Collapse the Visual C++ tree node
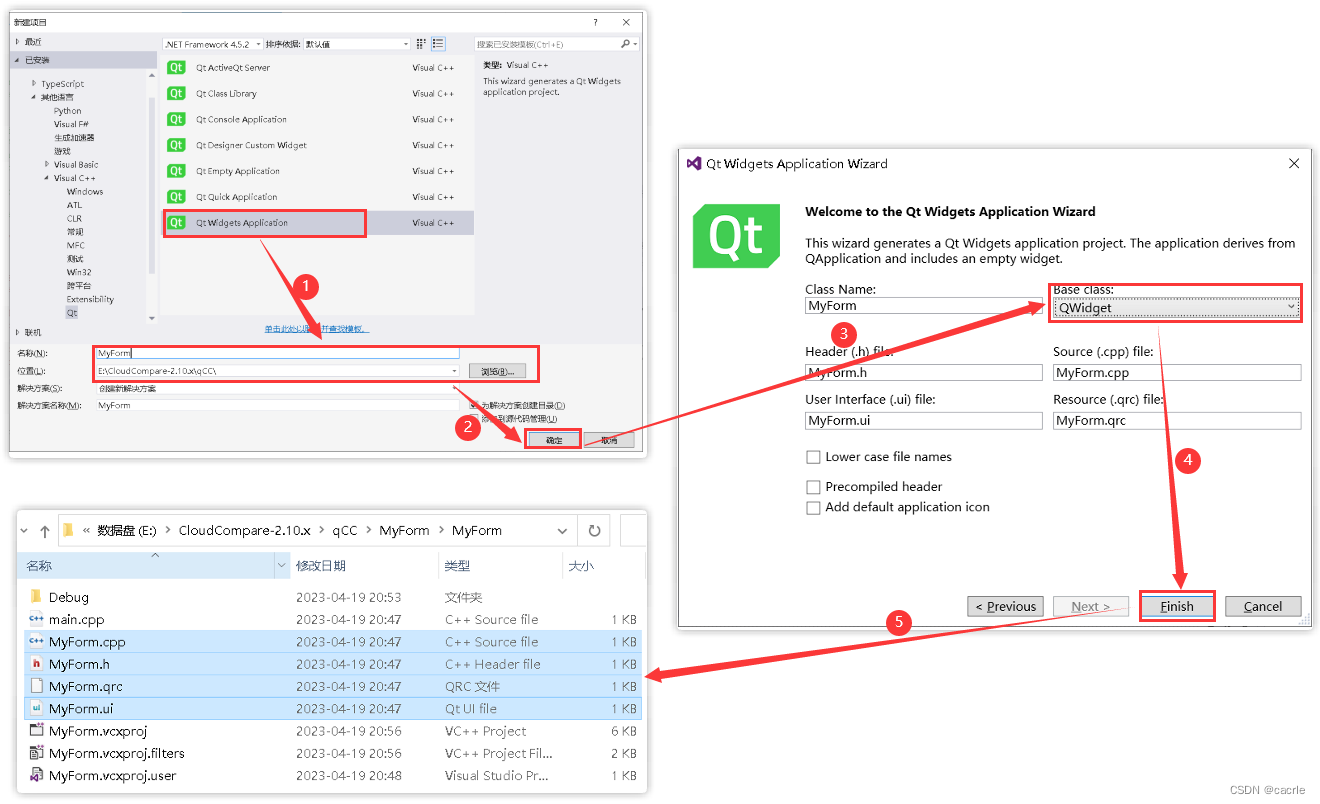This screenshot has height=804, width=1320. 46,178
